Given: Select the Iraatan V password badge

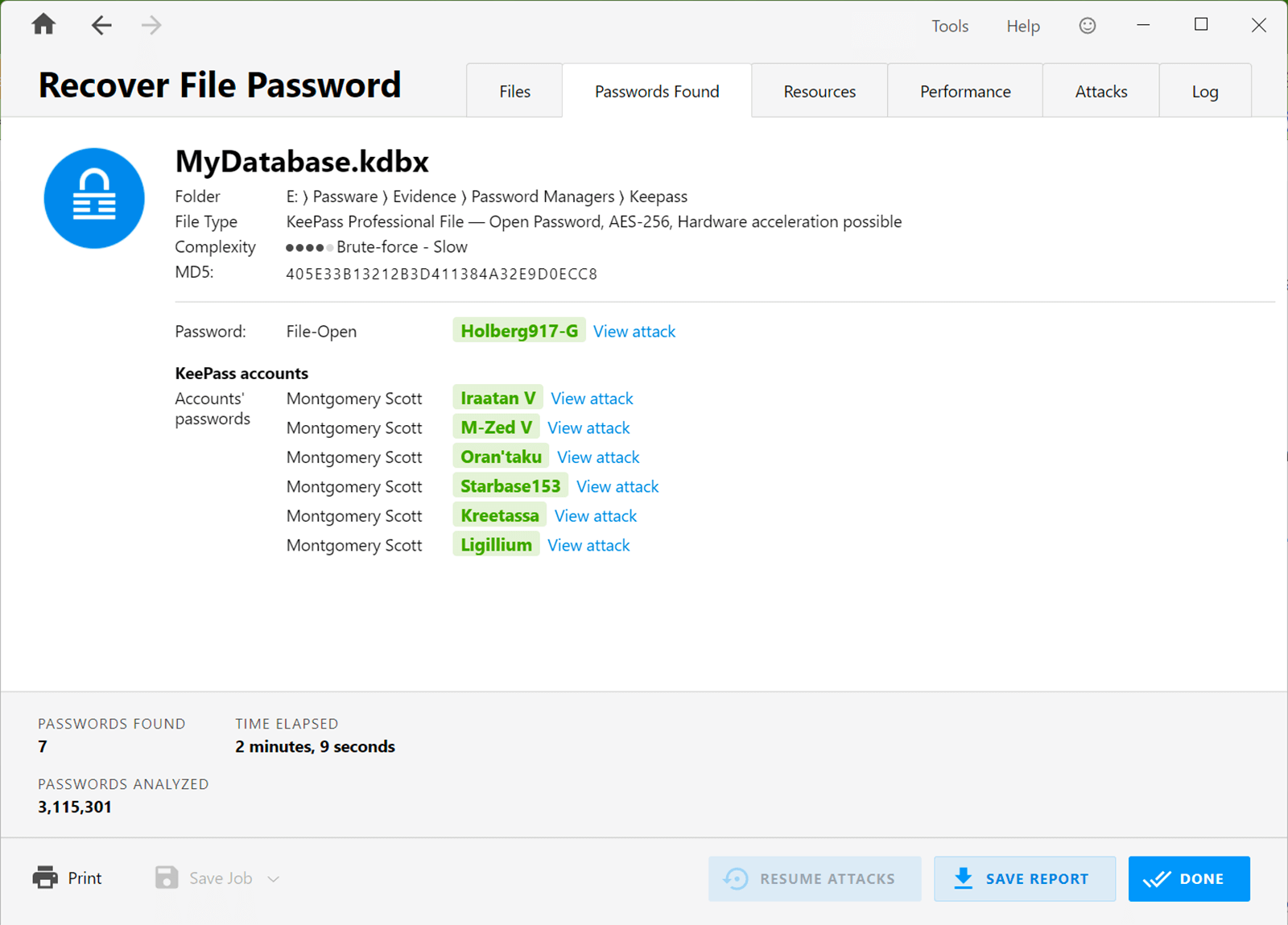Looking at the screenshot, I should [x=497, y=397].
